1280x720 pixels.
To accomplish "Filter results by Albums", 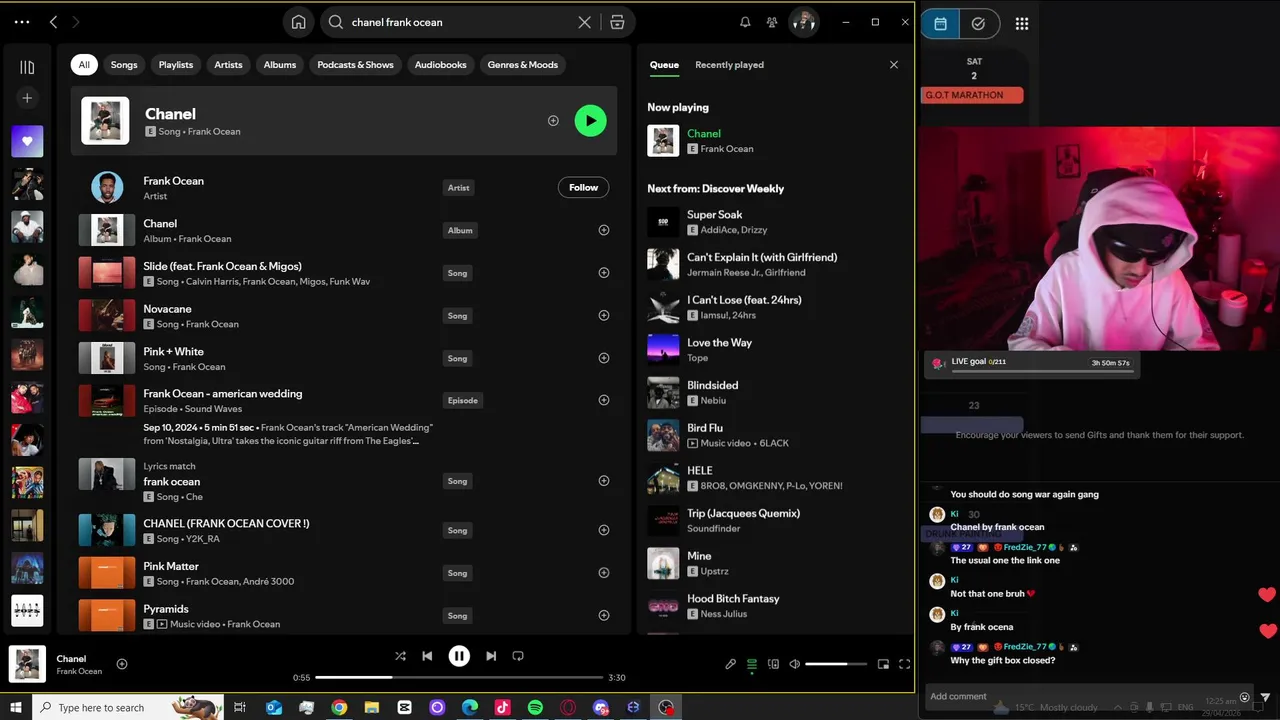I will tap(280, 65).
